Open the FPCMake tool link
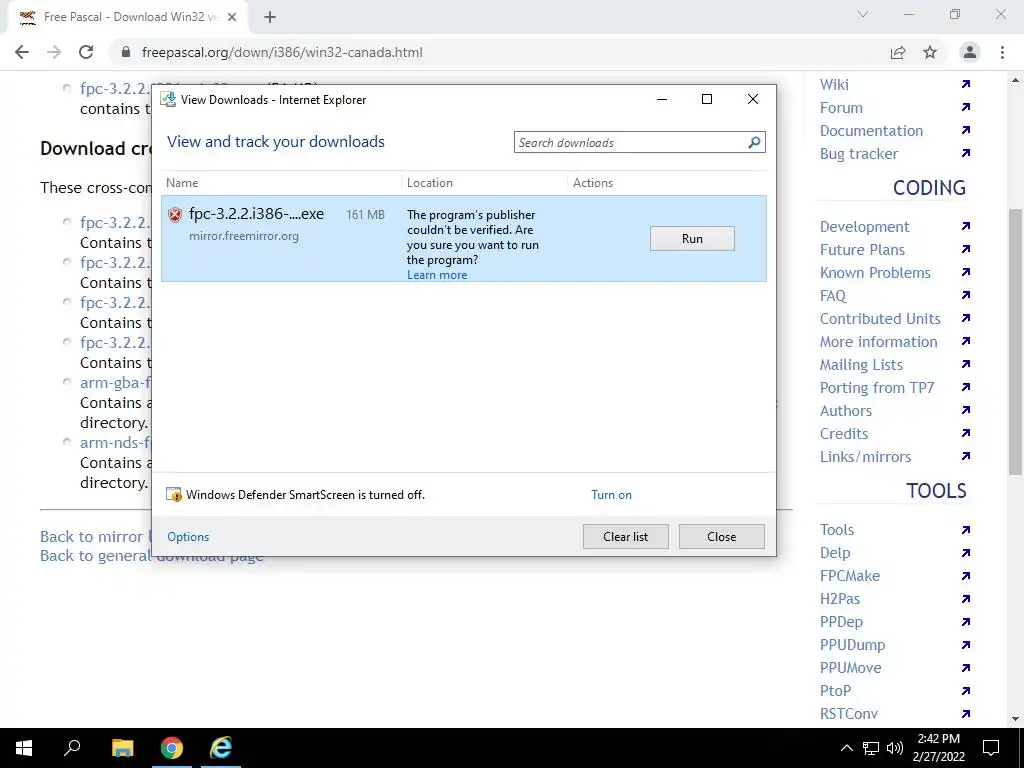1024x768 pixels. 850,576
